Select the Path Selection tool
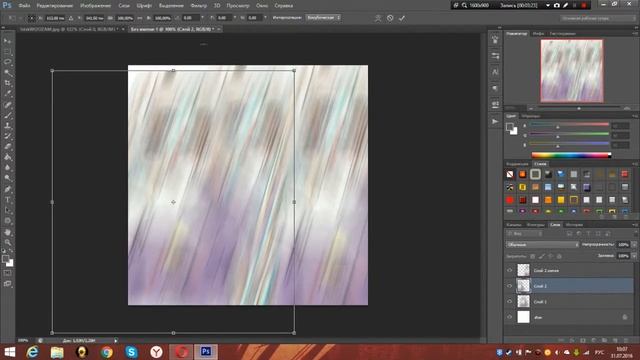 pos(7,210)
